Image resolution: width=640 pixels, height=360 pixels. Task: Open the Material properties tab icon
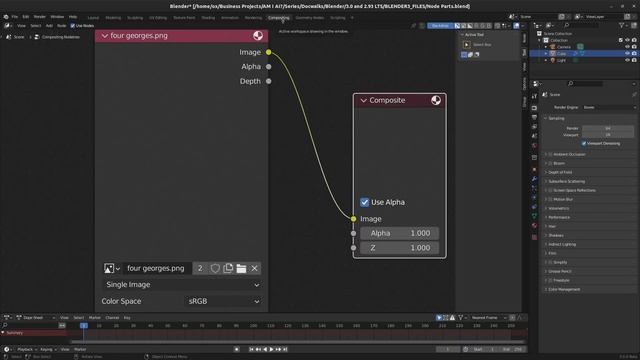(534, 225)
